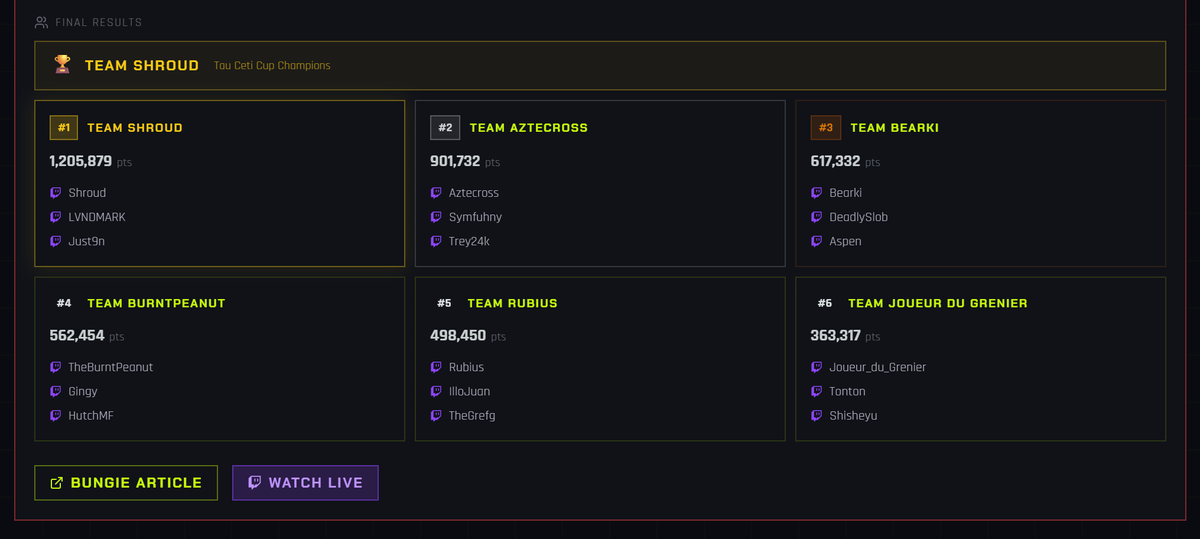The height and width of the screenshot is (539, 1200).
Task: Click the #3 rank badge
Action: [x=825, y=128]
